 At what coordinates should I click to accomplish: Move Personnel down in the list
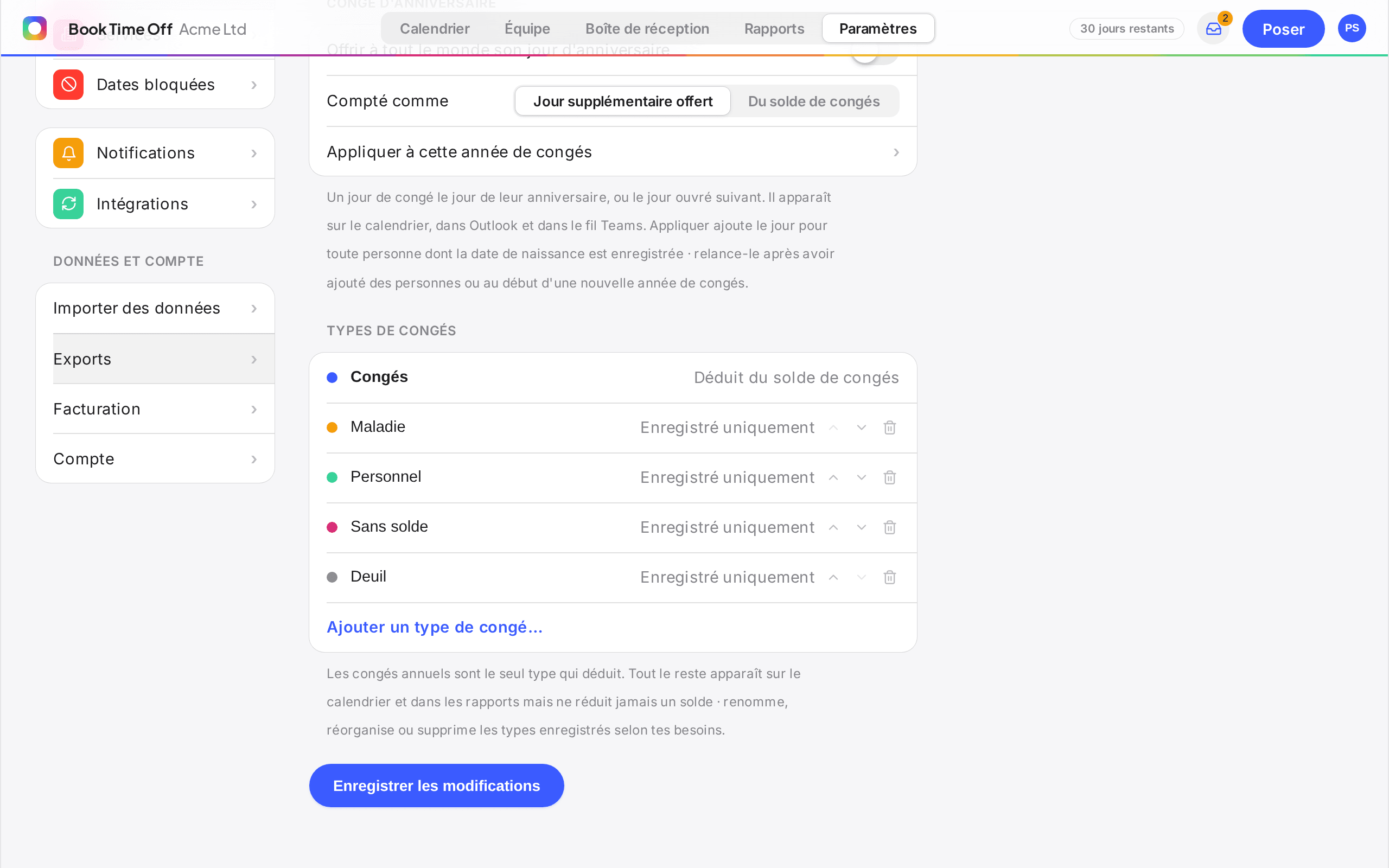coord(862,477)
